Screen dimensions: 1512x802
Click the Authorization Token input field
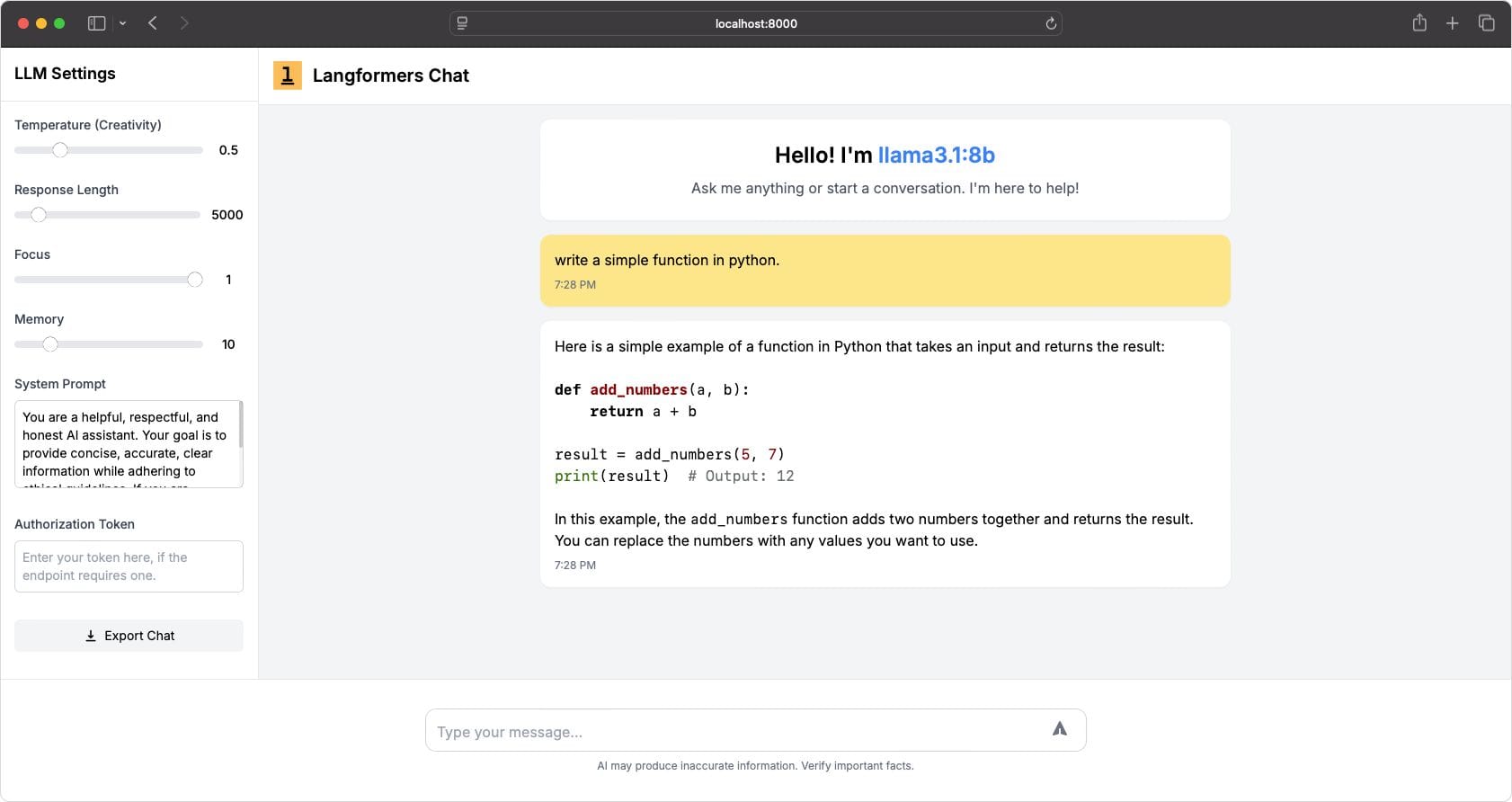click(x=129, y=566)
